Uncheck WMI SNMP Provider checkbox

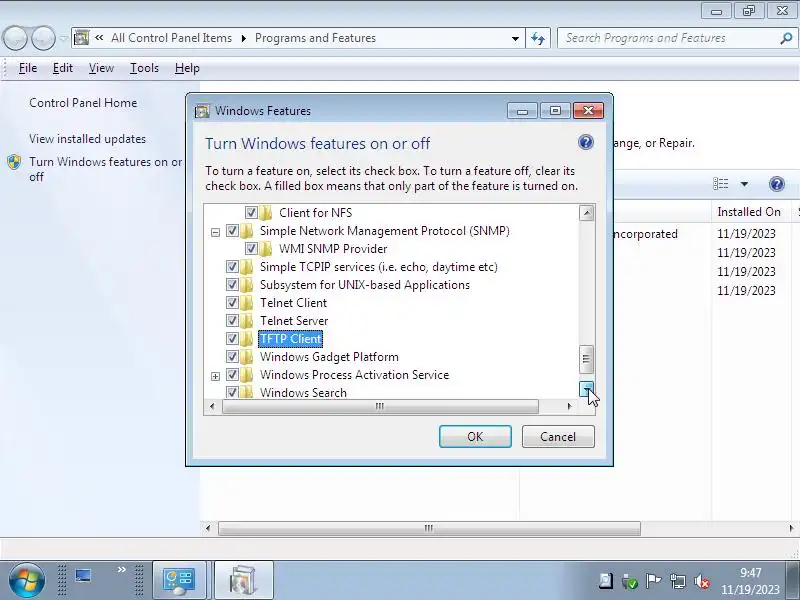coord(251,248)
